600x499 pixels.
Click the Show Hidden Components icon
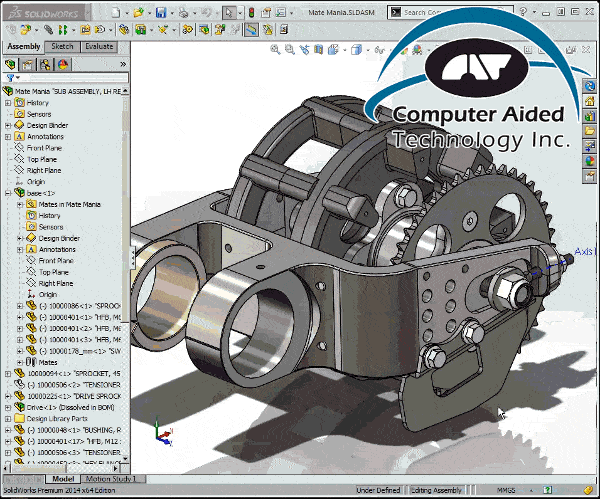pyautogui.click(x=123, y=29)
